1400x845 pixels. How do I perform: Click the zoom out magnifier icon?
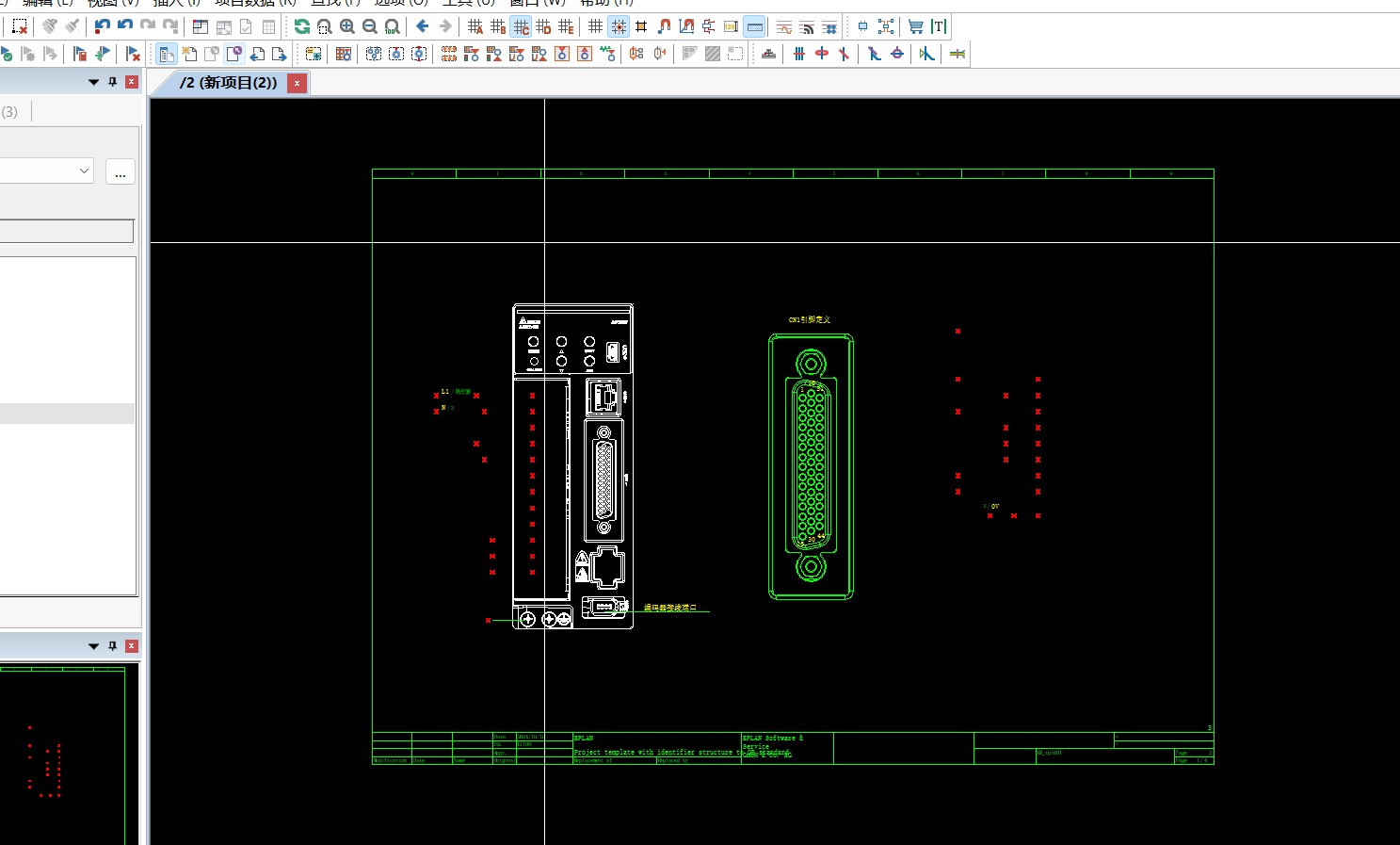click(x=370, y=27)
